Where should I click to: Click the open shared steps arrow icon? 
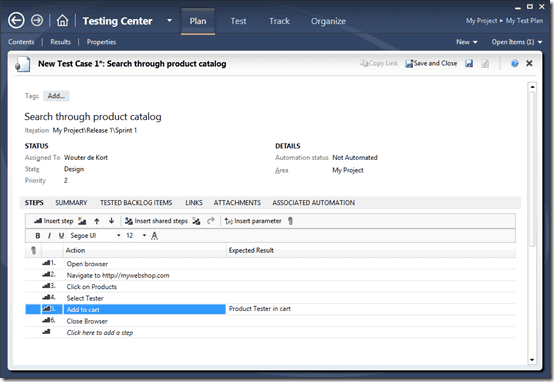pos(211,221)
